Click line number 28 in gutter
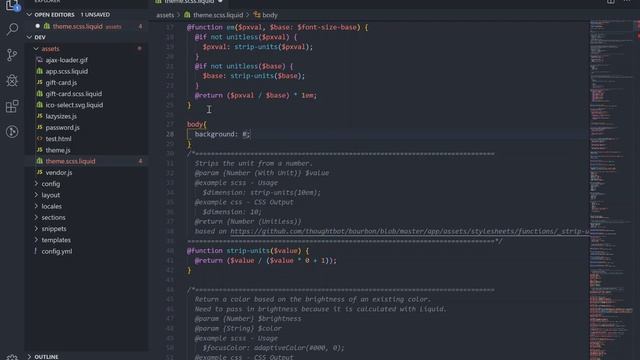This screenshot has width=640, height=360. coord(170,134)
